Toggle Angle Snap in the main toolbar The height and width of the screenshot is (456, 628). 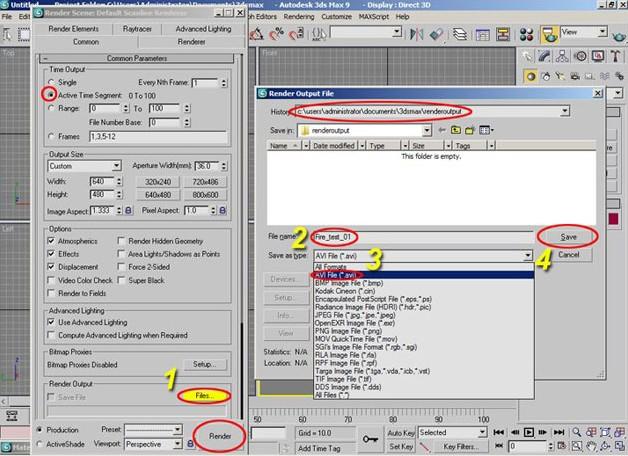coord(256,34)
